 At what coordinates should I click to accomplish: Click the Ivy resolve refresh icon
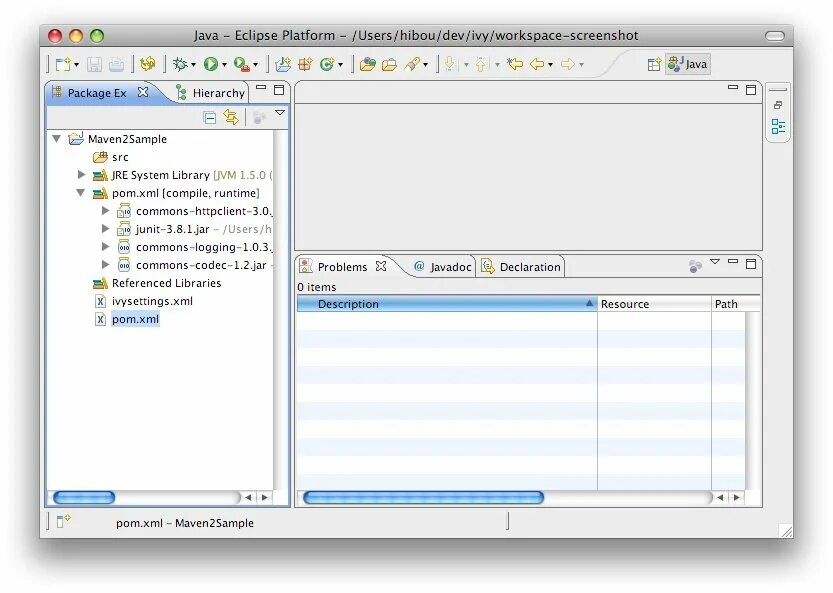coord(147,64)
